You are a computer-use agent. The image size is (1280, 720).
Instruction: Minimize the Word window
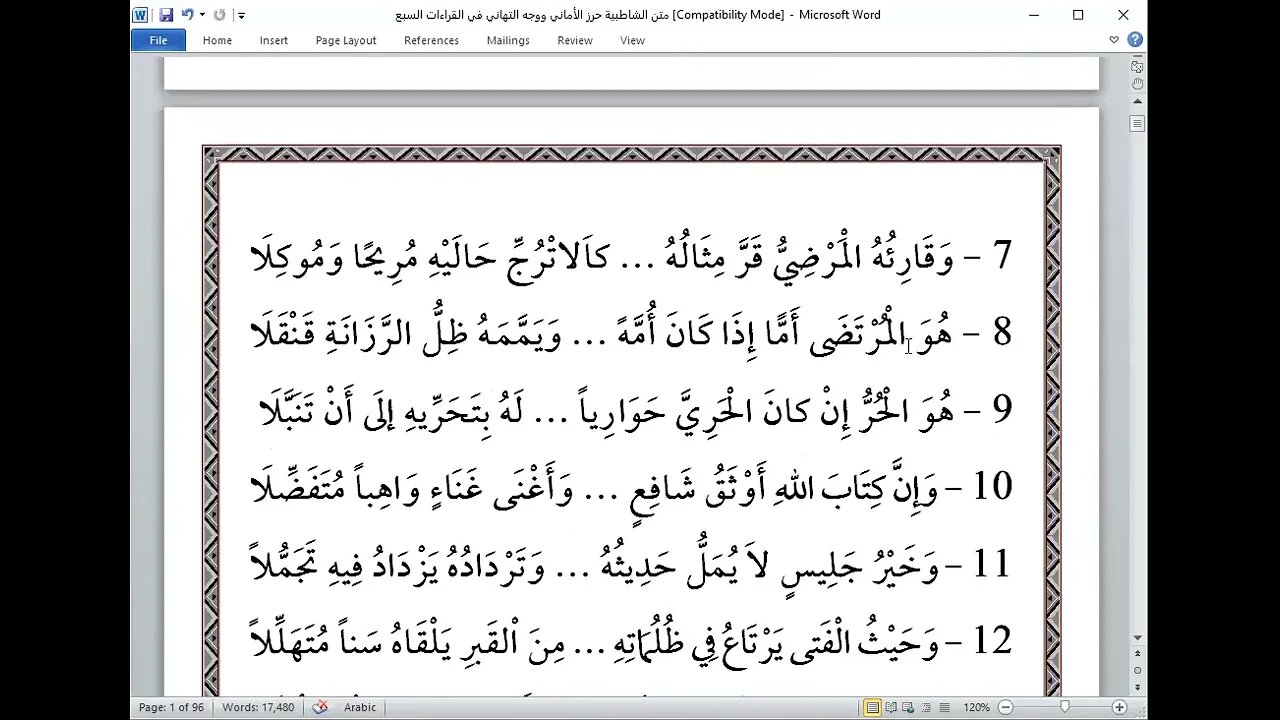point(1033,15)
